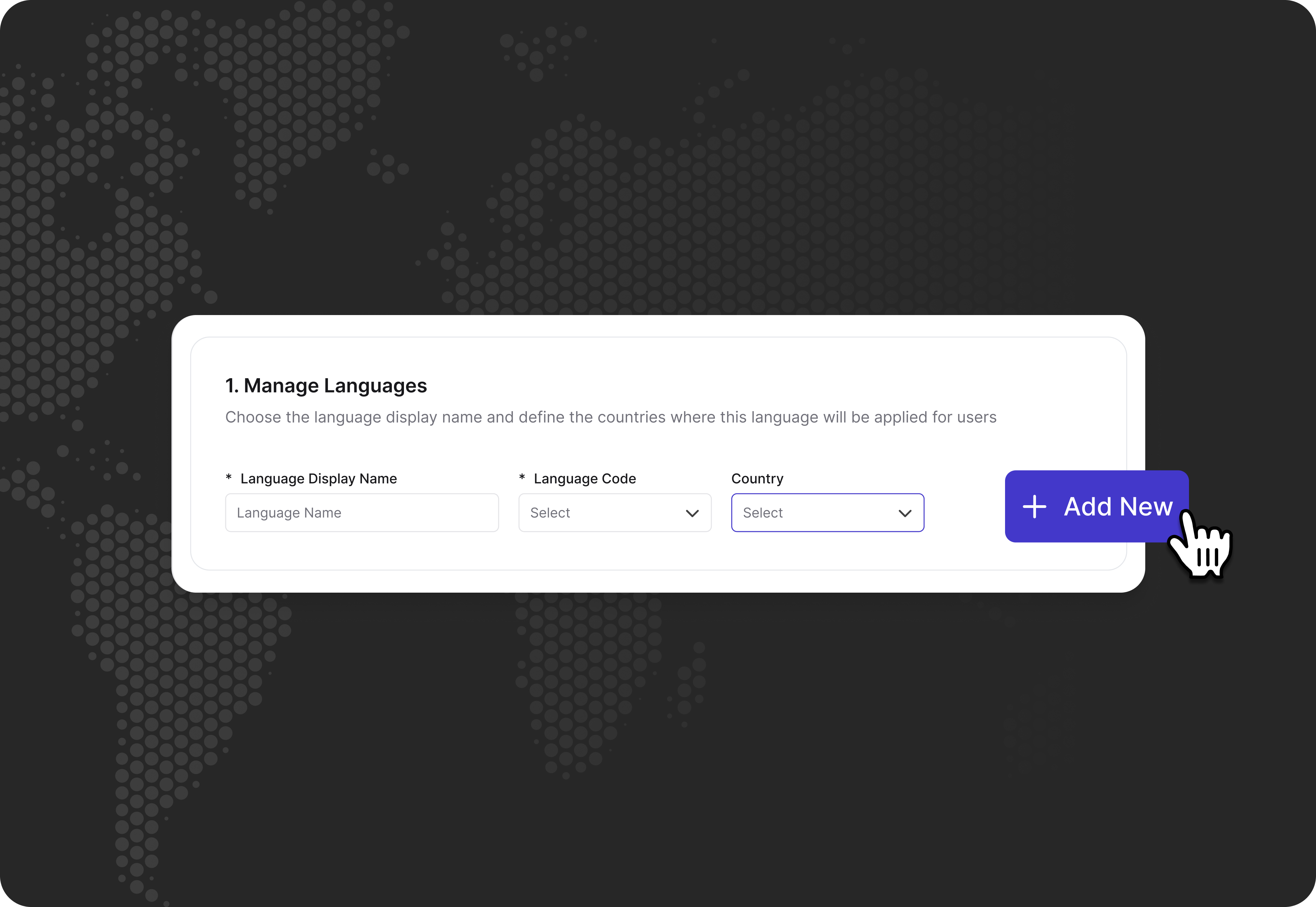This screenshot has width=1316, height=907.
Task: Click the Language Code chevron arrow
Action: click(692, 513)
